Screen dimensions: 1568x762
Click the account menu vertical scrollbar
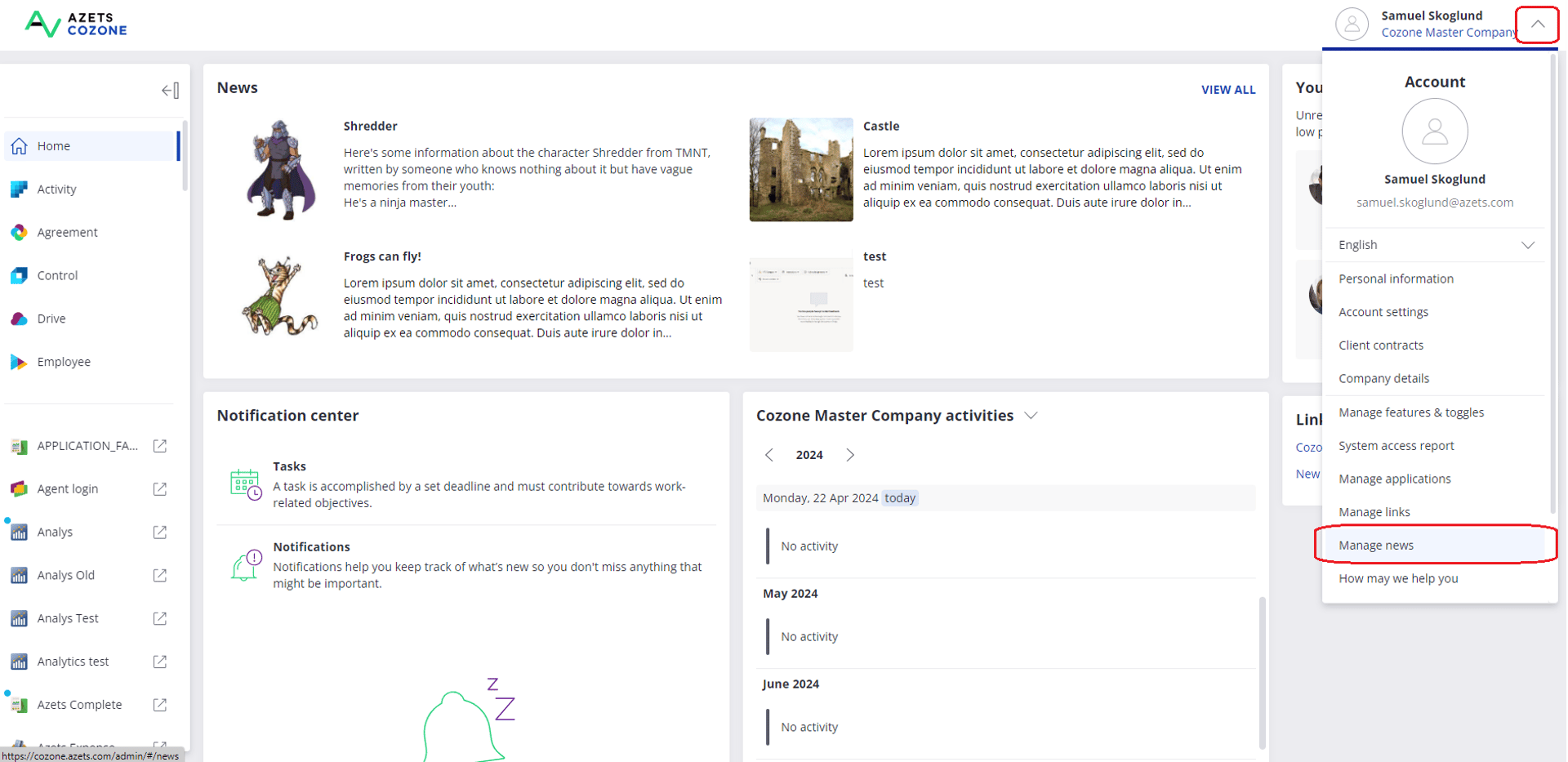tap(1553, 284)
